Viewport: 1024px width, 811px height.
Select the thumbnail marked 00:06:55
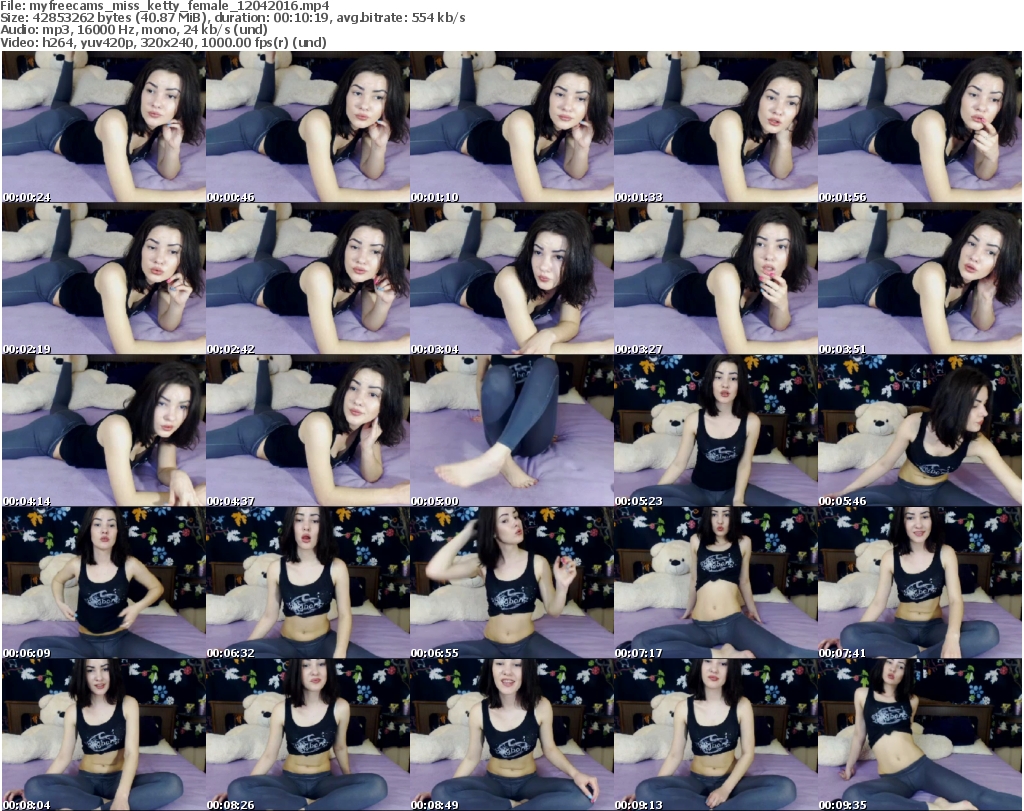pyautogui.click(x=511, y=583)
